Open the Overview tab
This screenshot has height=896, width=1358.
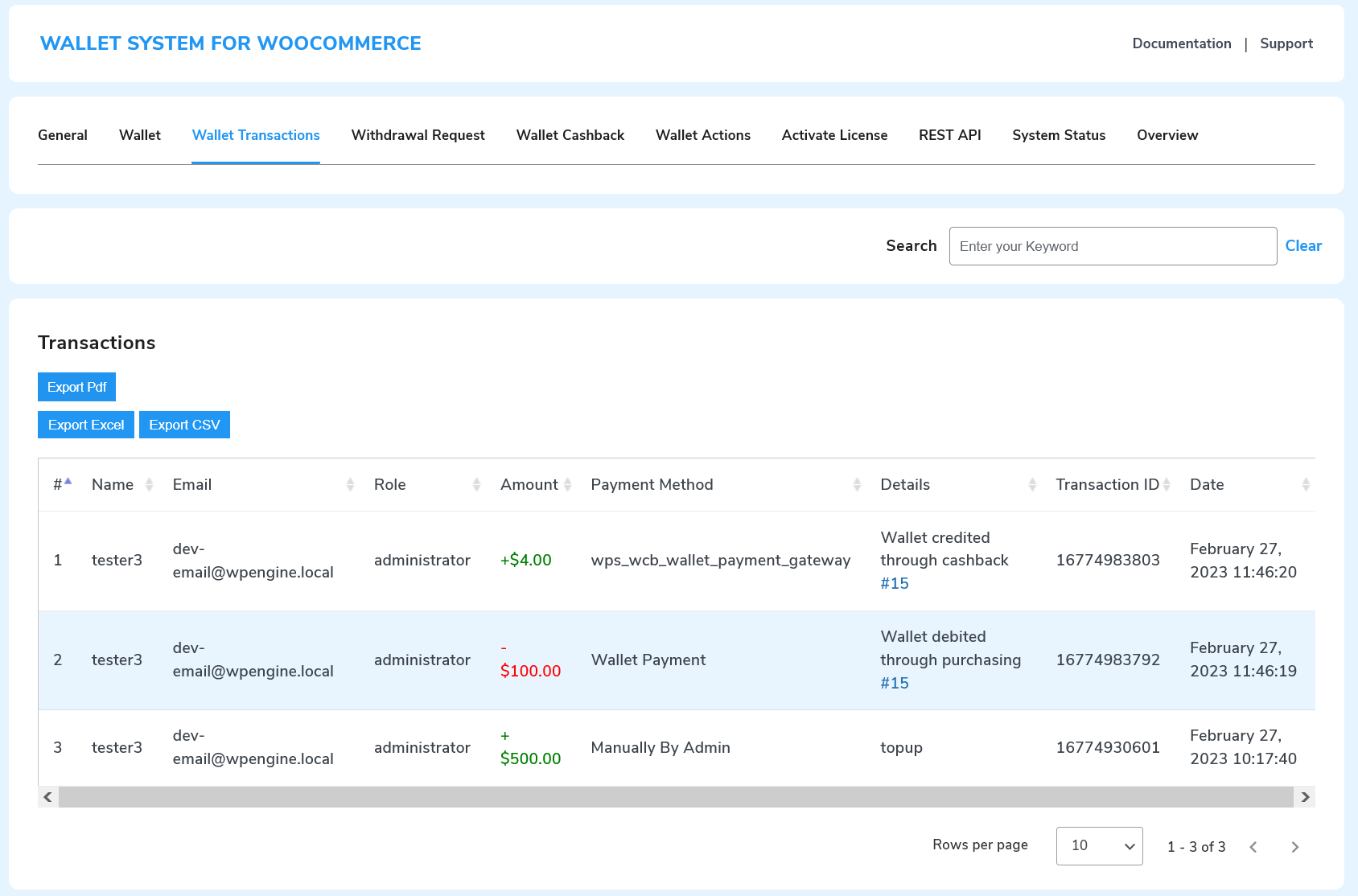point(1167,135)
